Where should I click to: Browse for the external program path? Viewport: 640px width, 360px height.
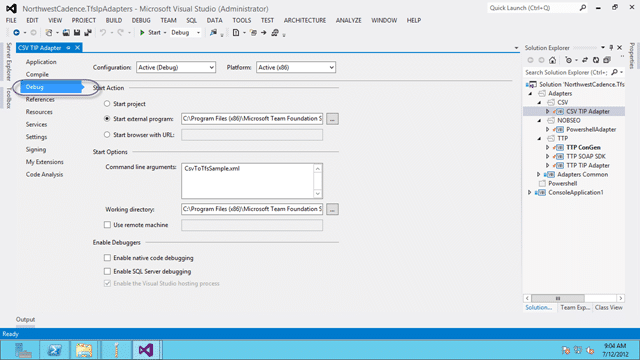(x=332, y=119)
